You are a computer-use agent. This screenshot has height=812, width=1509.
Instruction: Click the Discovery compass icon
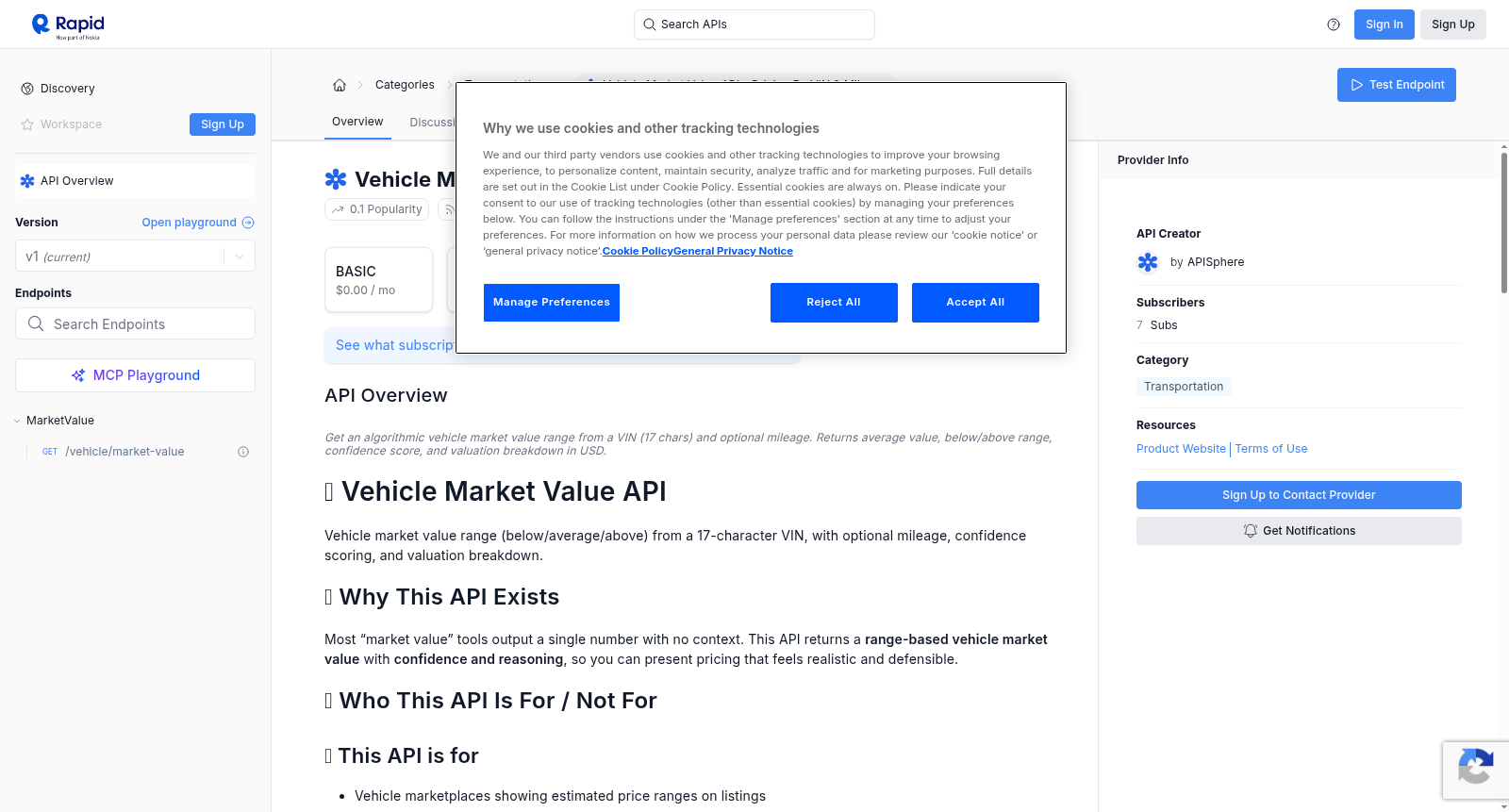point(27,89)
